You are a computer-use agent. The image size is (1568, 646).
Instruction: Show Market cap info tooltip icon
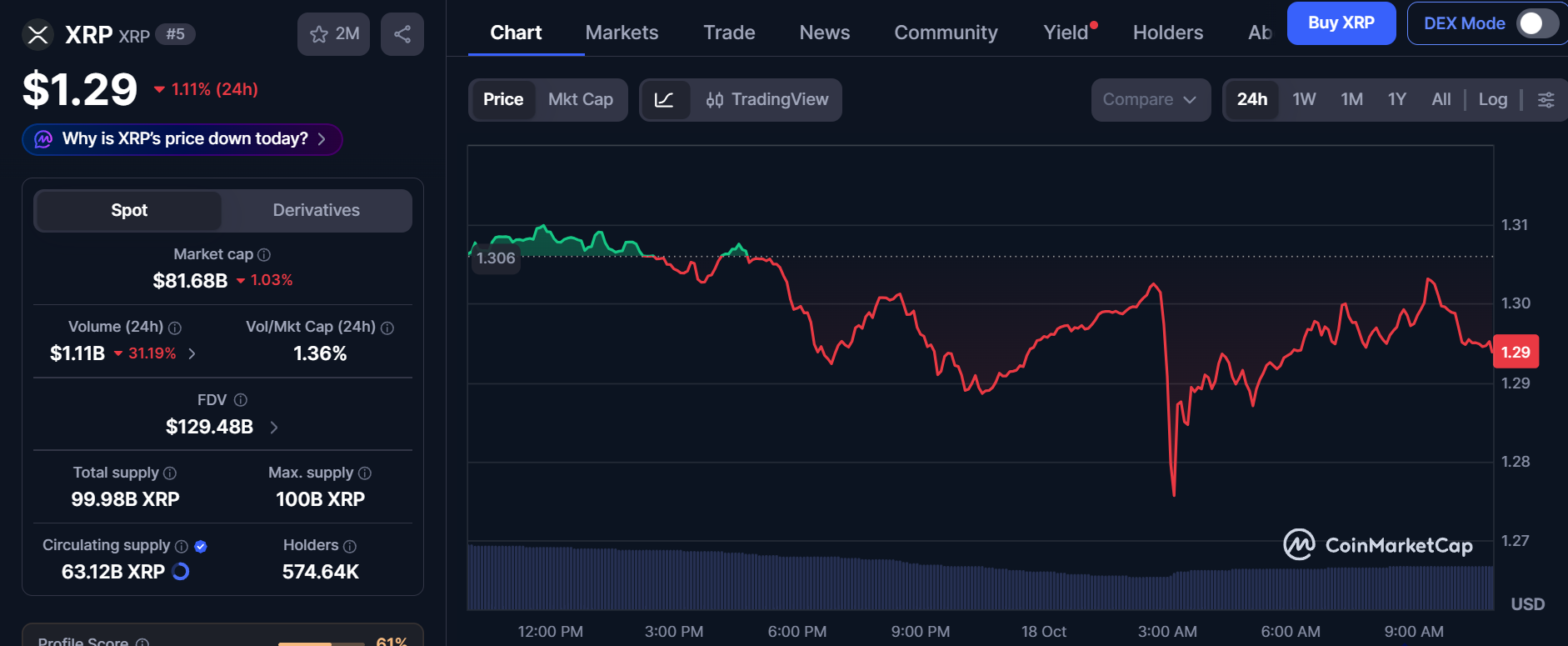point(264,255)
